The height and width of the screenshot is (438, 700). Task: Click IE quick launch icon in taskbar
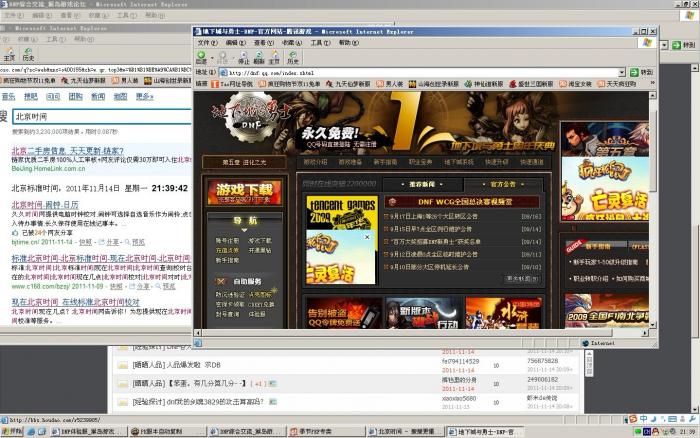[x=31, y=432]
